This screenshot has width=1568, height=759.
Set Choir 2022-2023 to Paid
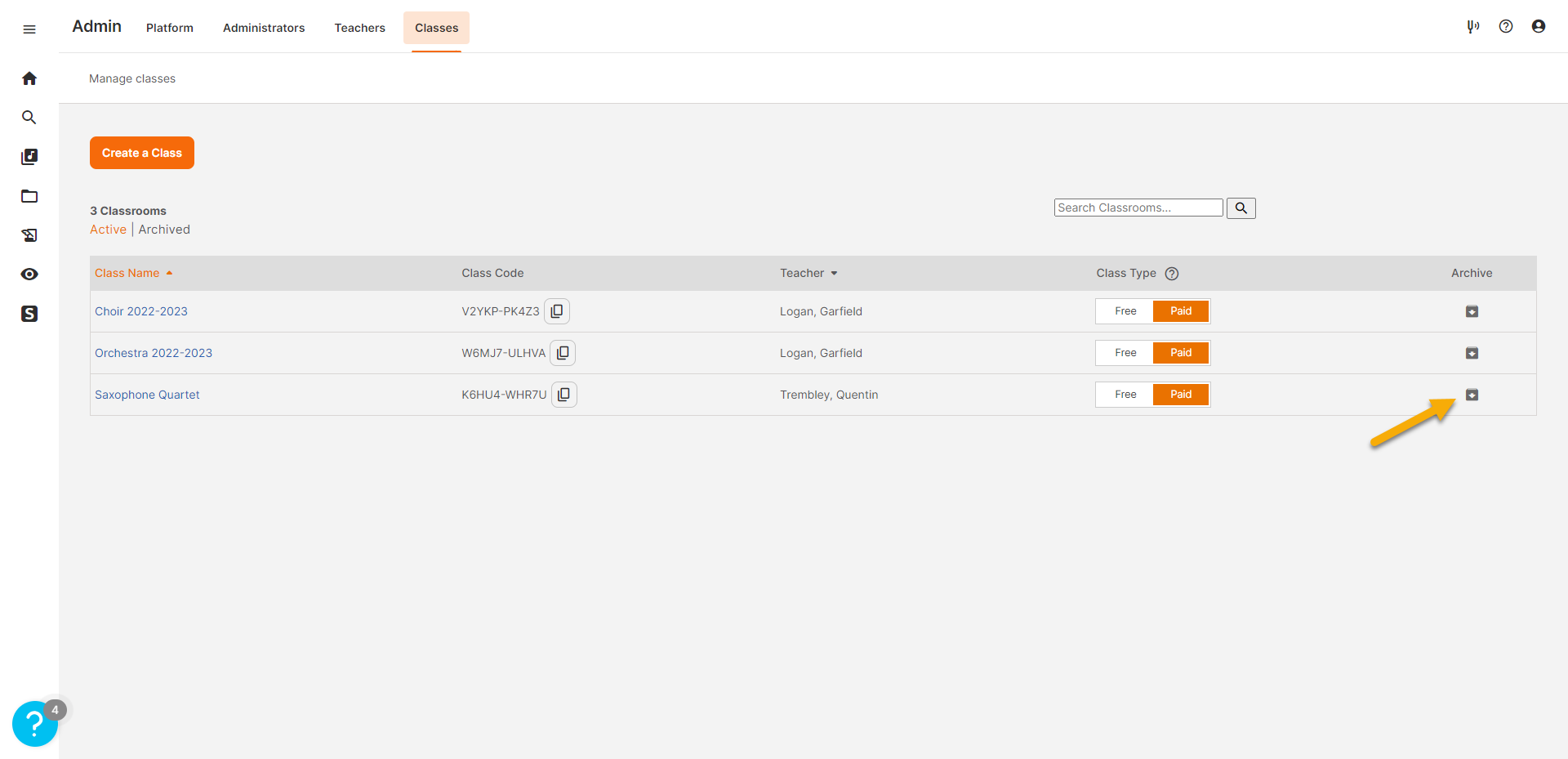pyautogui.click(x=1181, y=311)
